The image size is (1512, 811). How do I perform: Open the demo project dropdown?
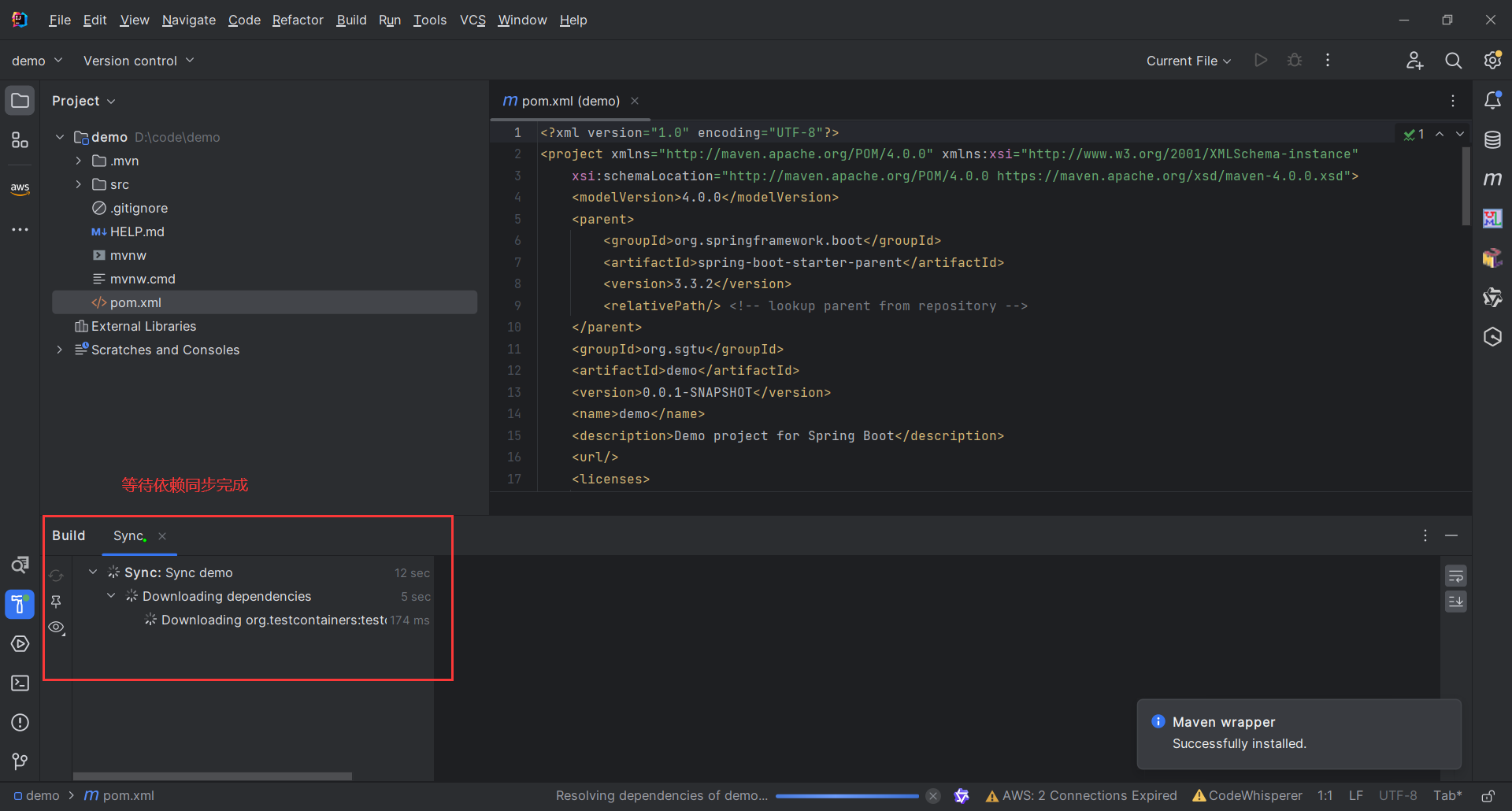coord(37,61)
